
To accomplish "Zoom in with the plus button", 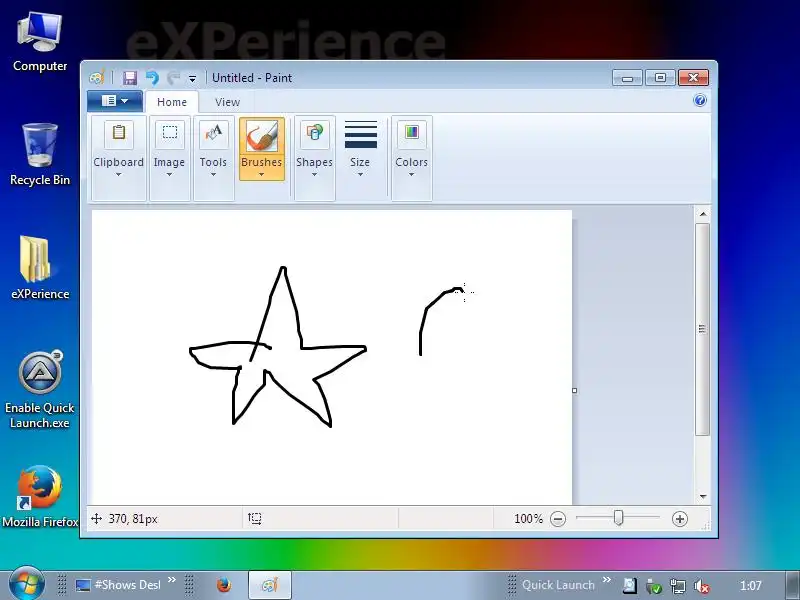I will (x=680, y=519).
